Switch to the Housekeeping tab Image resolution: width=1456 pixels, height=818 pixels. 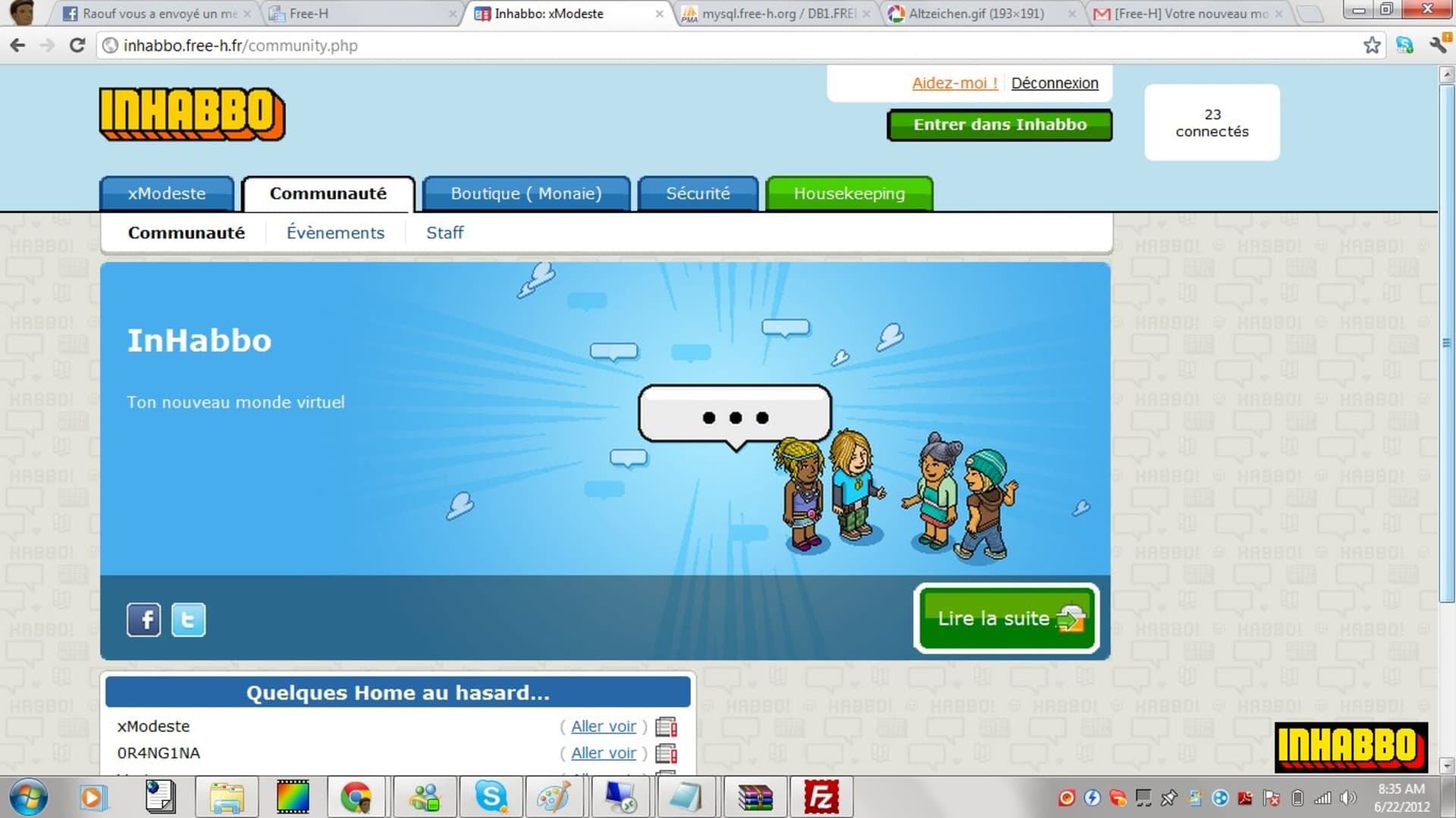point(849,193)
